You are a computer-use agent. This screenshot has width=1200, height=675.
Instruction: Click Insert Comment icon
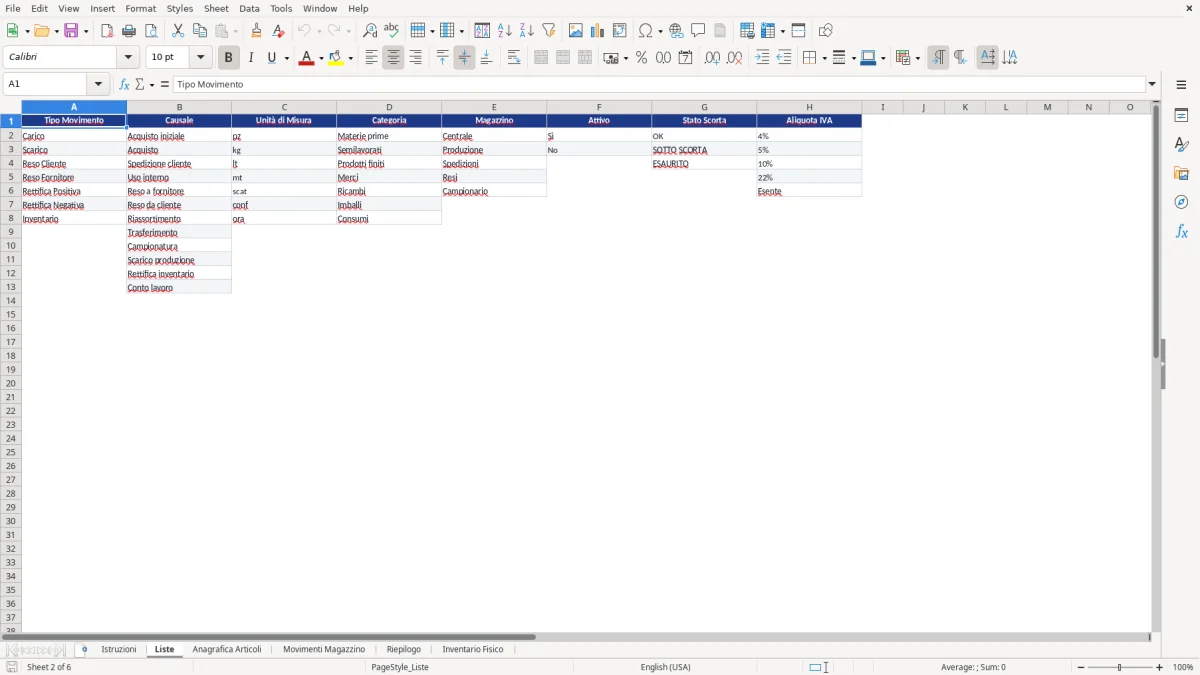point(699,31)
